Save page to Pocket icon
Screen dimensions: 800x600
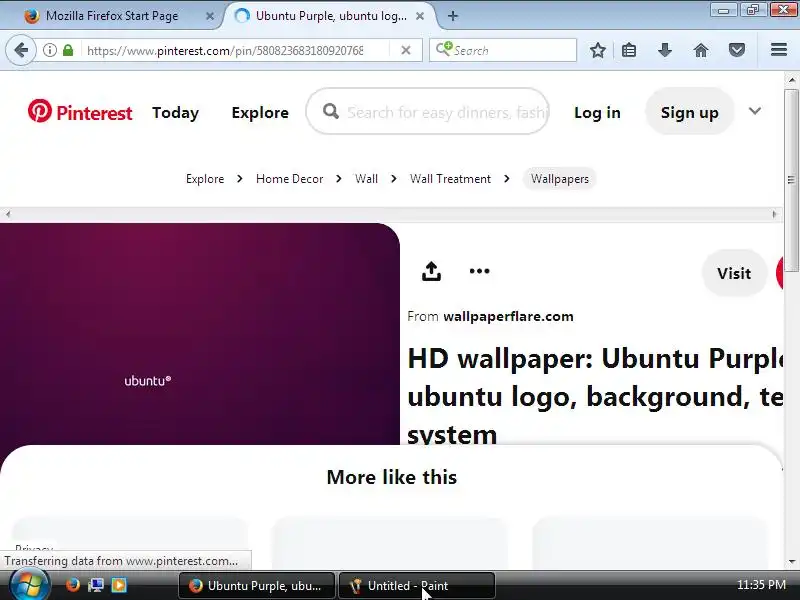[x=737, y=50]
